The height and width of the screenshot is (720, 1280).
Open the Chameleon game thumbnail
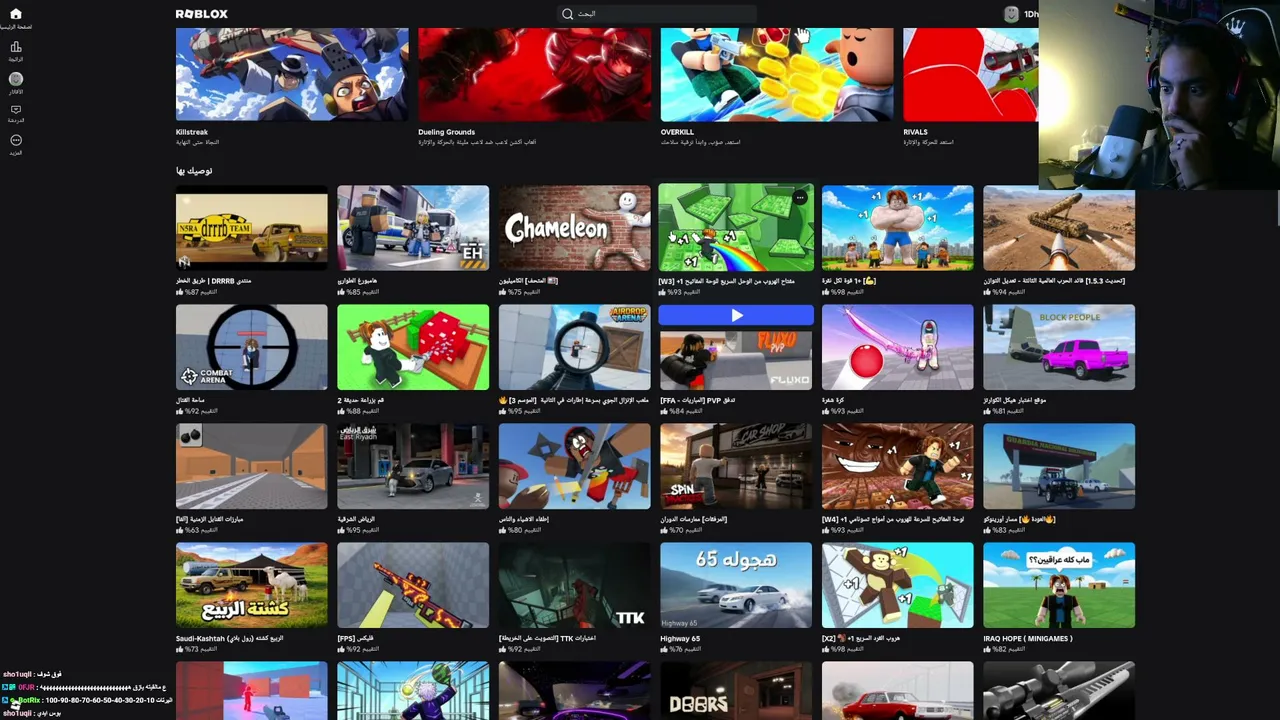pos(574,228)
